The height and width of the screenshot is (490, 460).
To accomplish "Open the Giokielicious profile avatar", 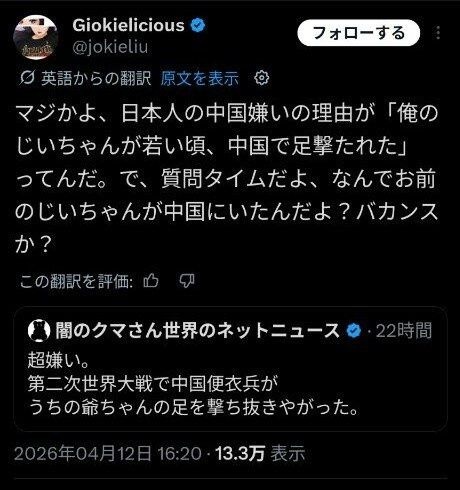I will point(35,37).
